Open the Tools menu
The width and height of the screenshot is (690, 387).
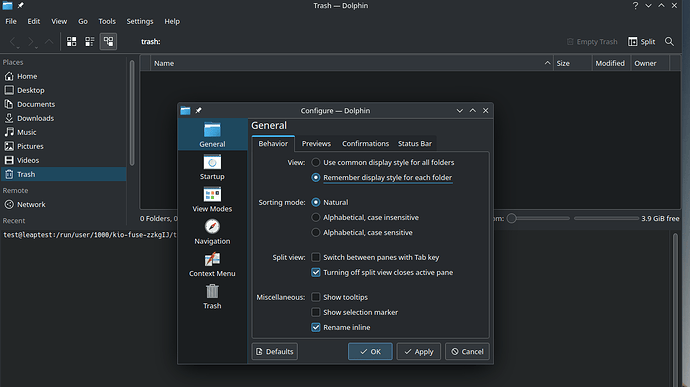(107, 21)
